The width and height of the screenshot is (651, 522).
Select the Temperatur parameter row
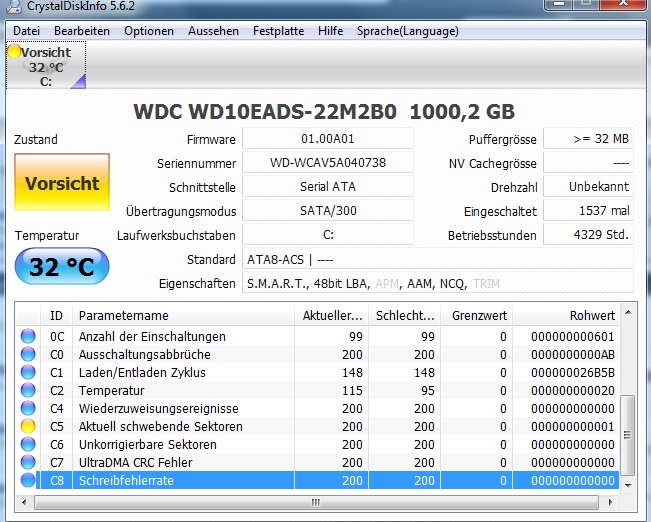pos(318,390)
